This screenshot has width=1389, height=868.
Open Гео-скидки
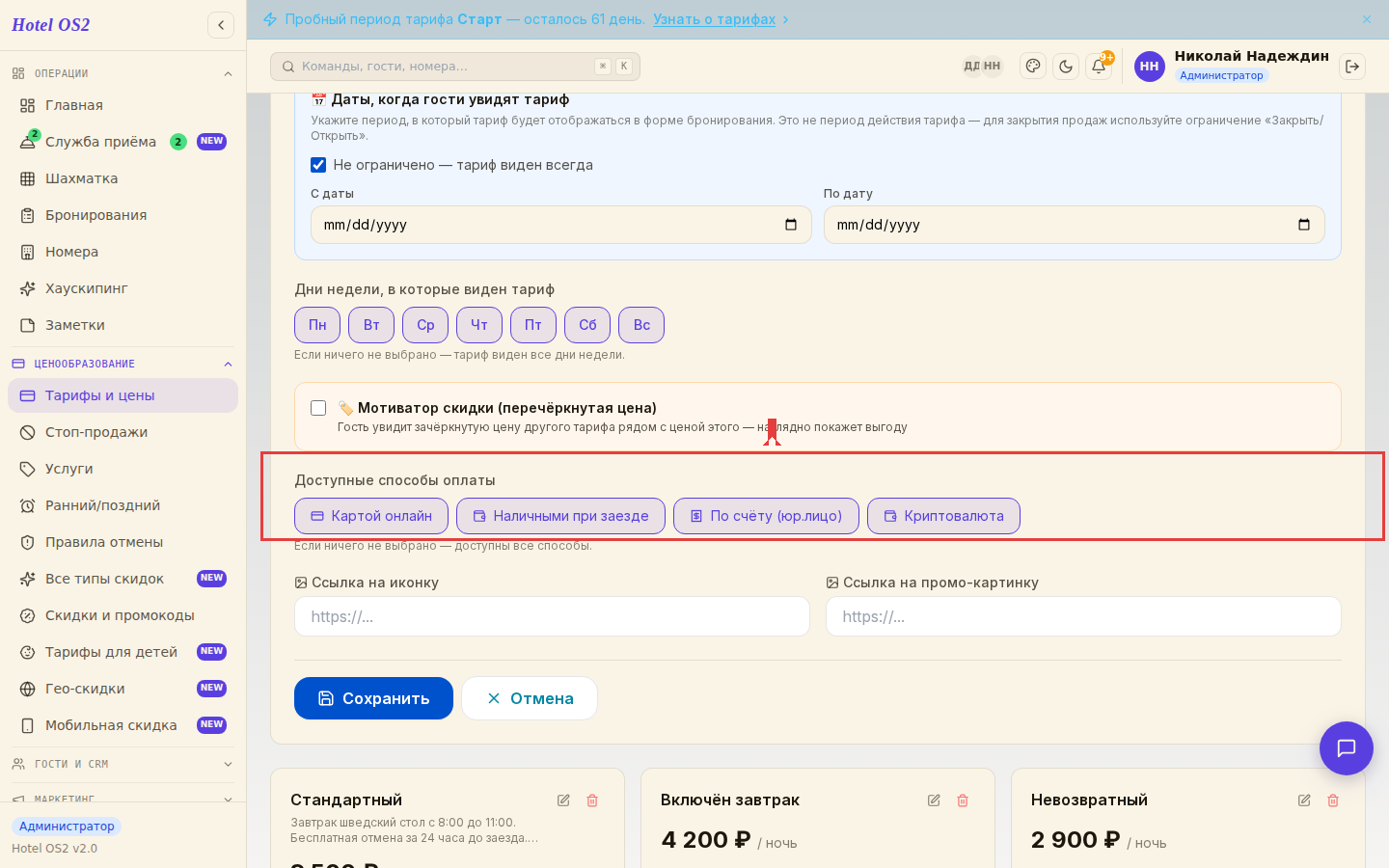123,689
